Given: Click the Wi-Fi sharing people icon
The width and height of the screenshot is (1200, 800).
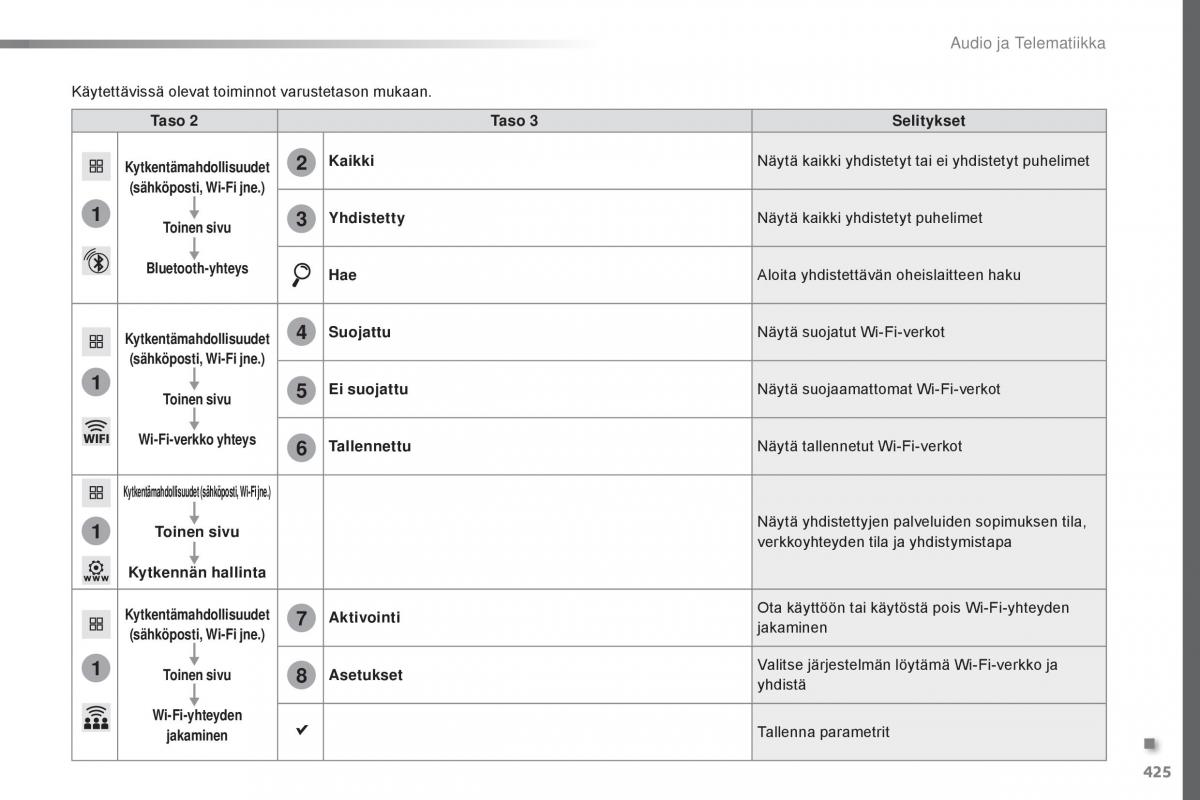Looking at the screenshot, I should coord(96,718).
